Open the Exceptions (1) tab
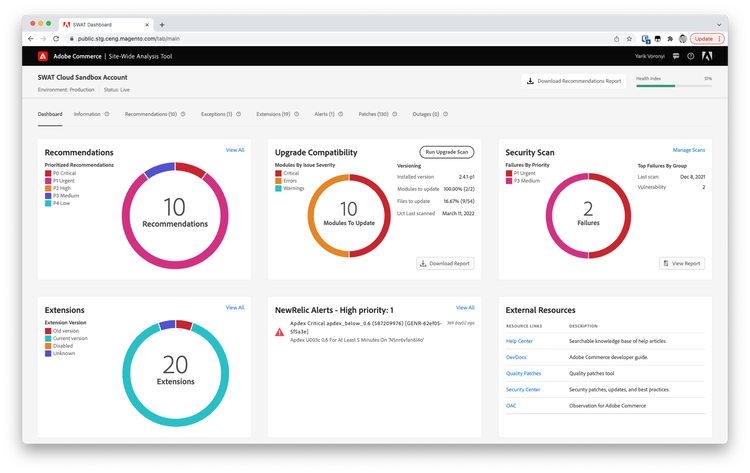 click(215, 114)
